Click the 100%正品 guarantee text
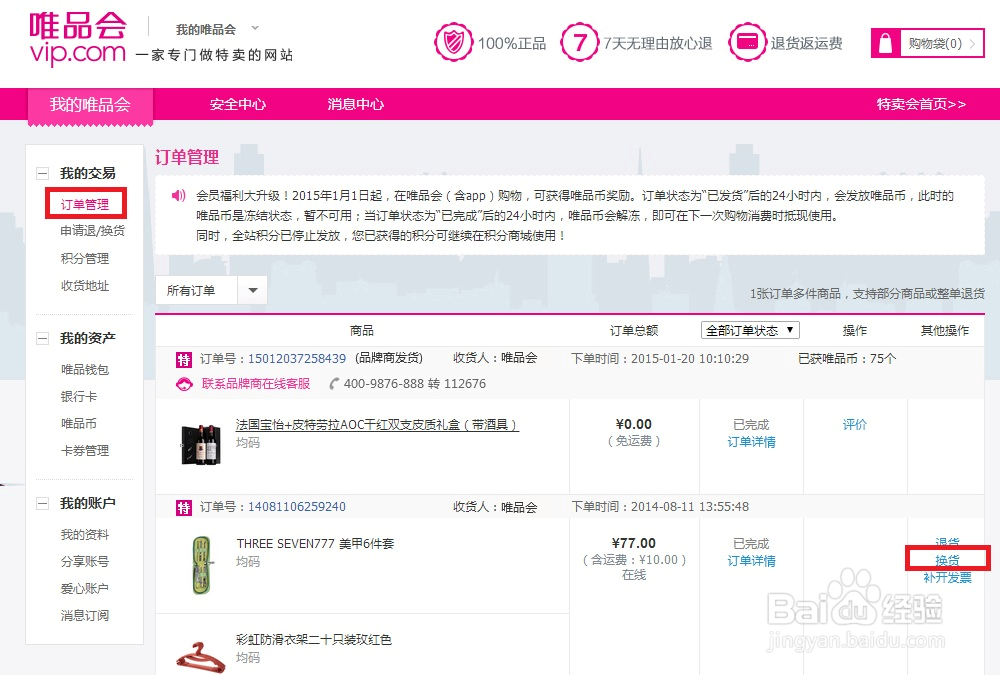 point(512,43)
